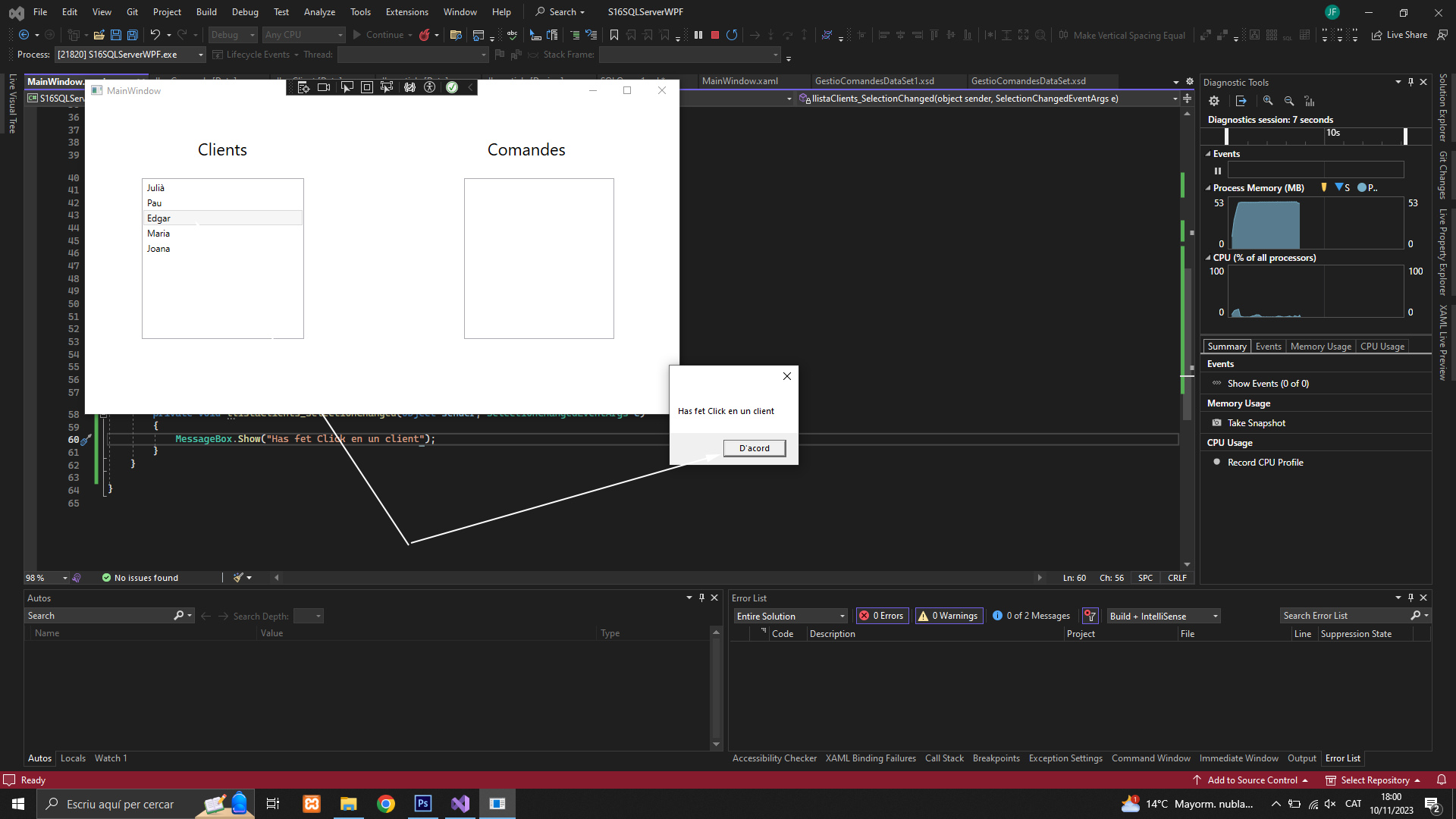Click the Hot Reload flame icon
Image resolution: width=1456 pixels, height=819 pixels.
click(x=425, y=35)
